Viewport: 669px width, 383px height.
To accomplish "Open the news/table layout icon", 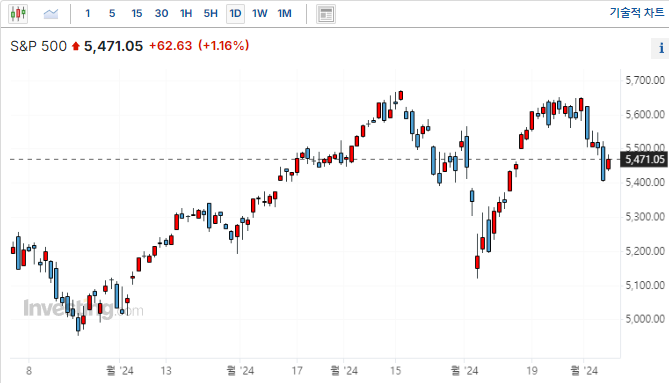I will click(x=326, y=14).
